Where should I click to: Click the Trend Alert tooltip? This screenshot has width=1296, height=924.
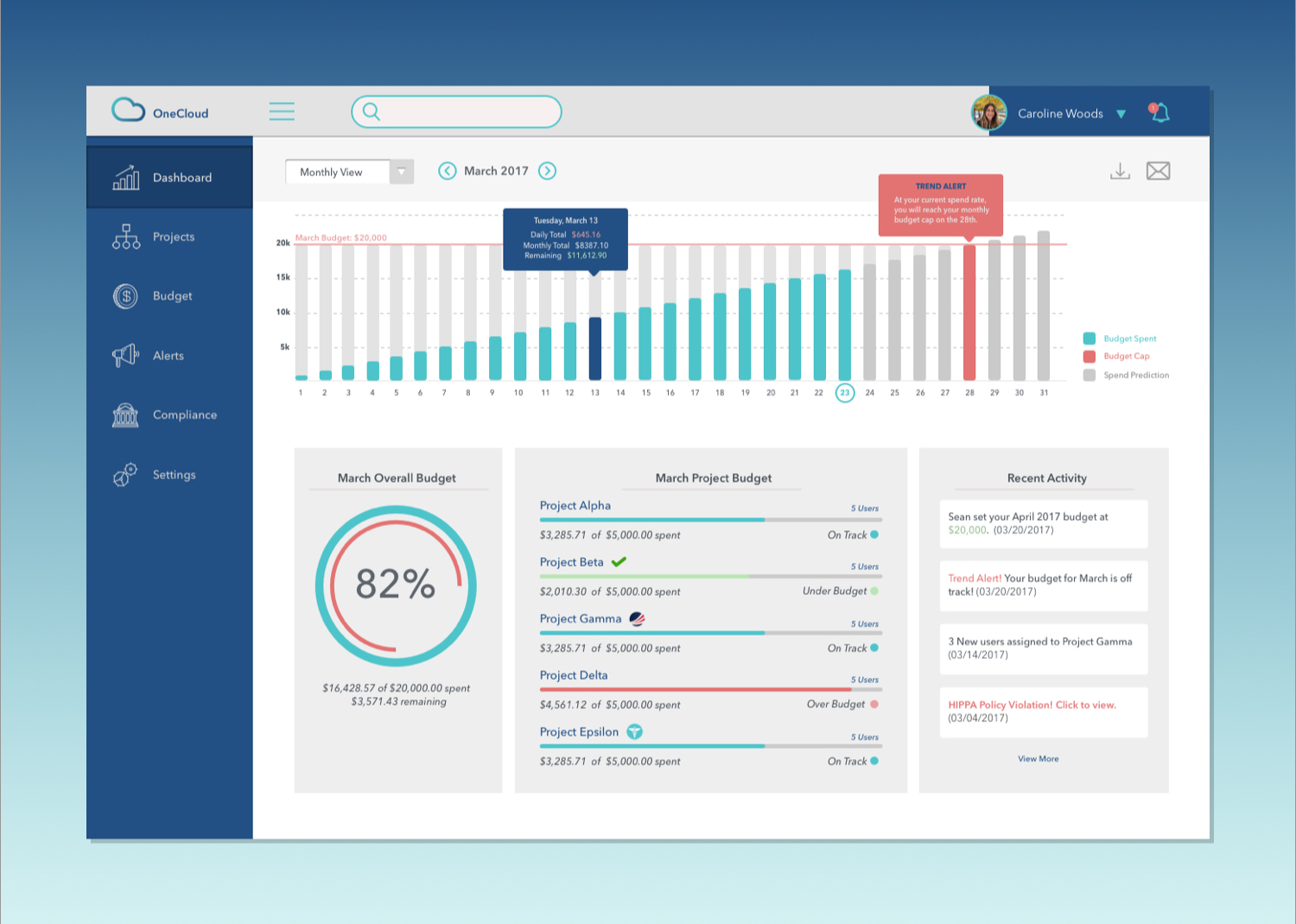[941, 205]
